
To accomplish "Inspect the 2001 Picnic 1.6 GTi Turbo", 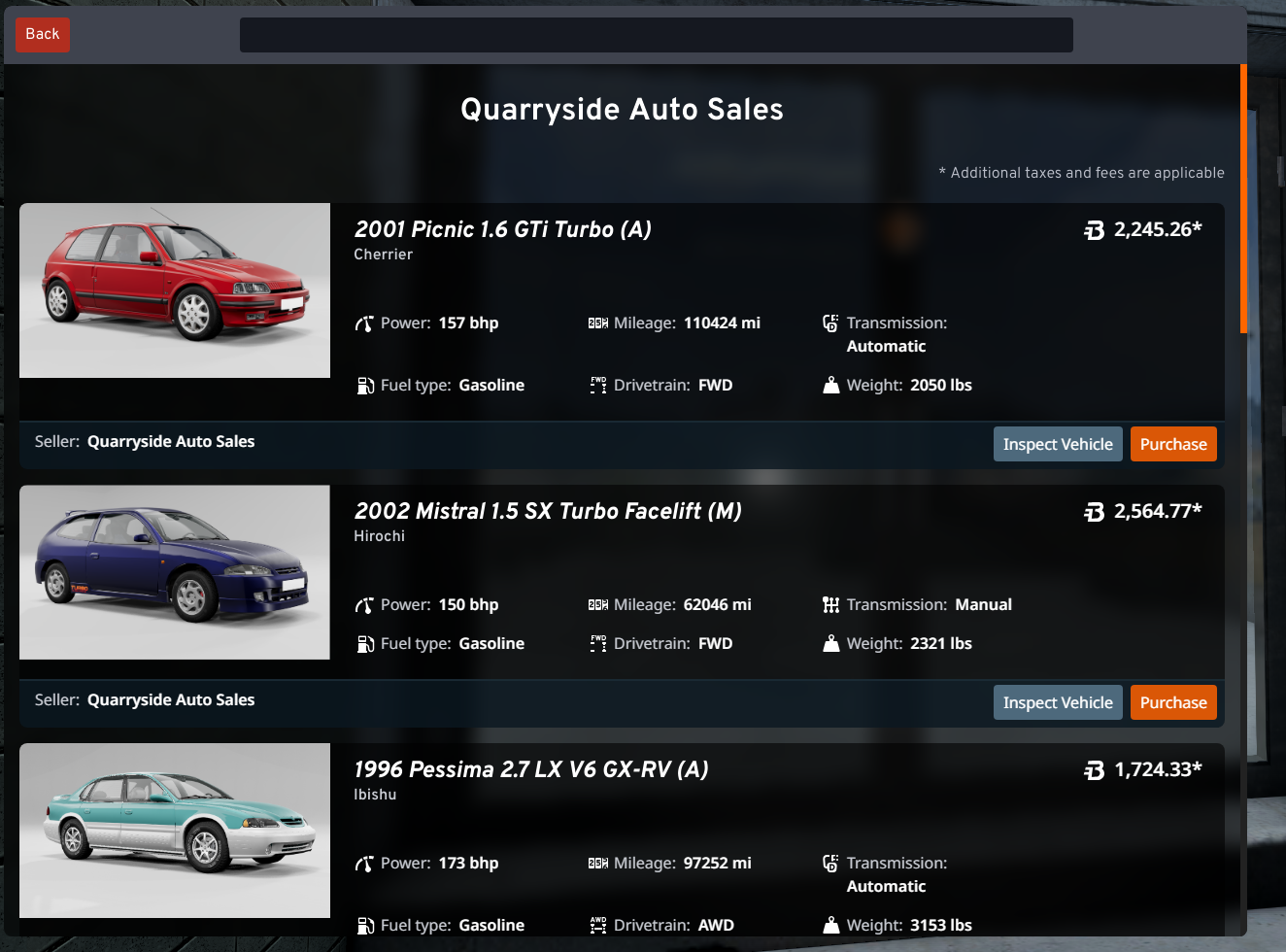I will point(1058,444).
